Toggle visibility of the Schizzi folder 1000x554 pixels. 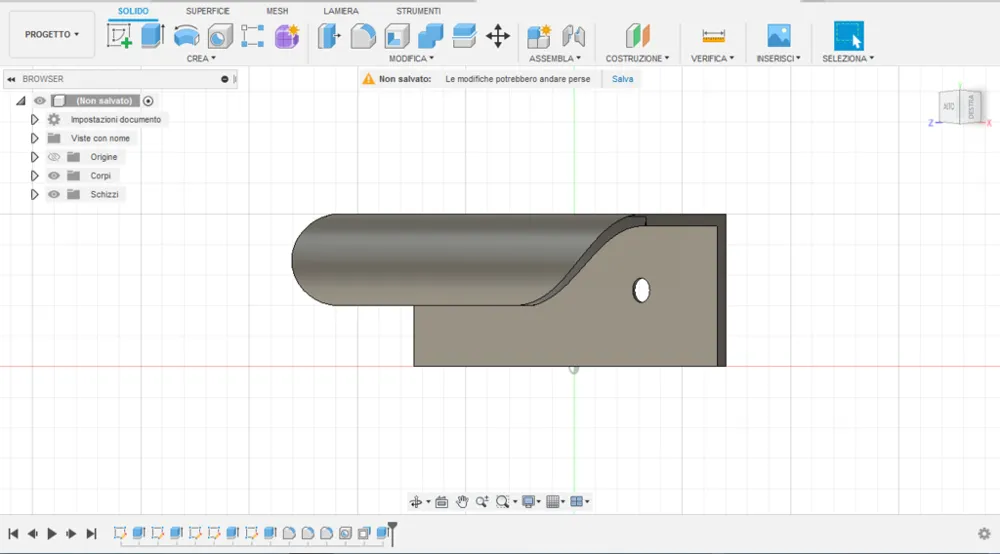pyautogui.click(x=54, y=194)
